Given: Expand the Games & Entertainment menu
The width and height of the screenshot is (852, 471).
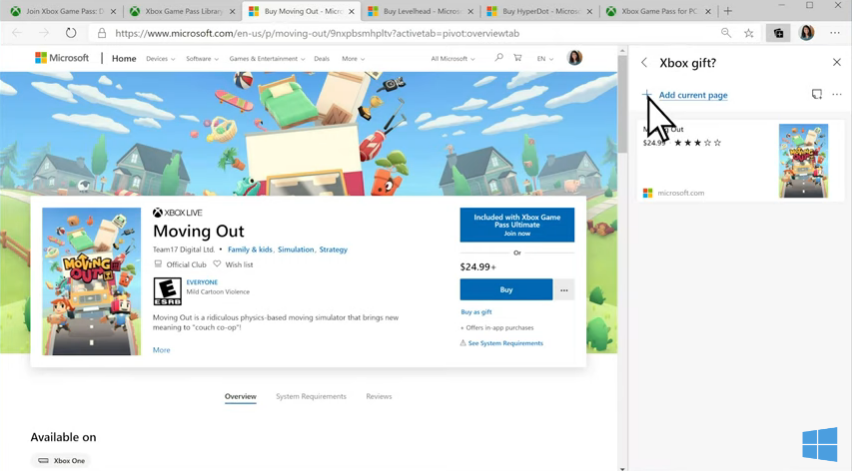Looking at the screenshot, I should pyautogui.click(x=267, y=59).
